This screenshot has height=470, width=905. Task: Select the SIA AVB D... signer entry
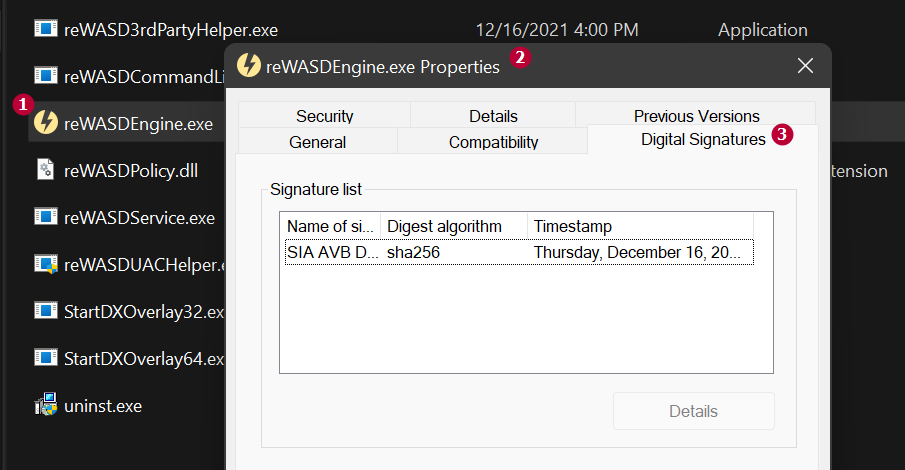332,252
